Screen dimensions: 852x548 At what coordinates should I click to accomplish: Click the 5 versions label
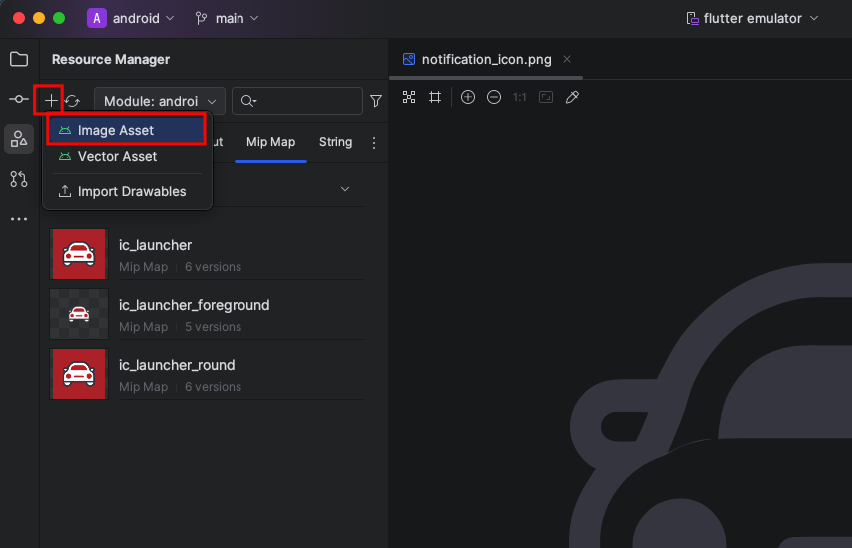tap(213, 327)
